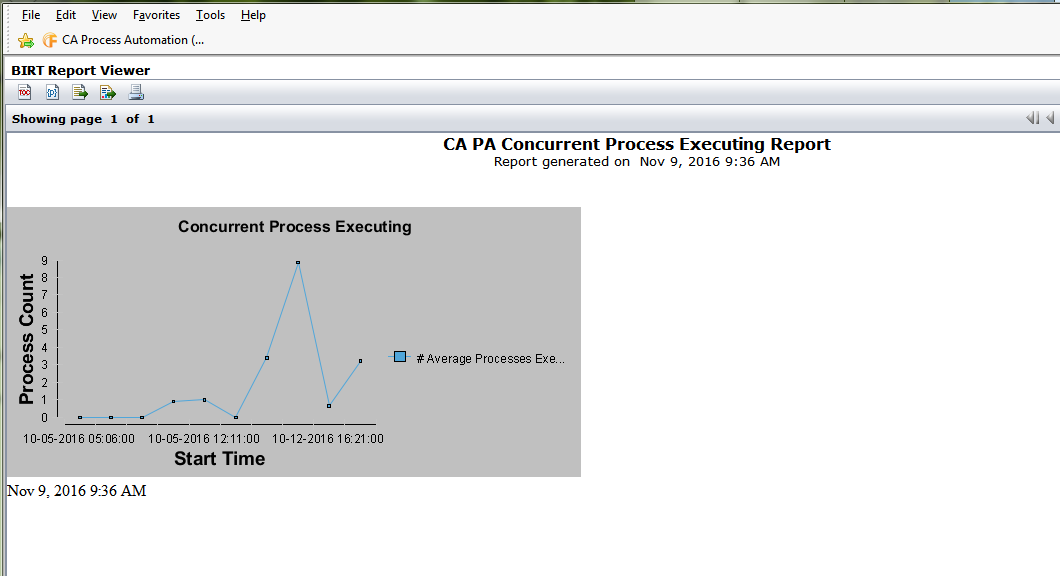Print the BIRT report

135,92
